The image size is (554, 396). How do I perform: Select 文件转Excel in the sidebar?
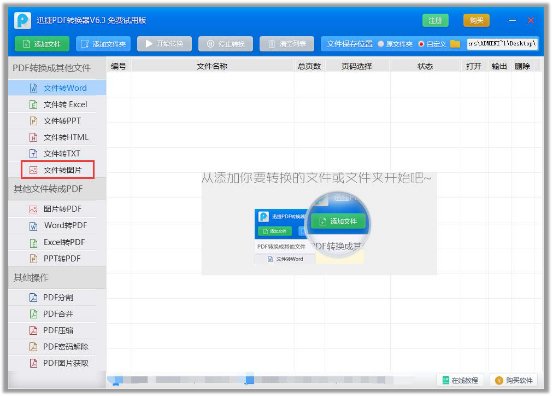tap(57, 105)
